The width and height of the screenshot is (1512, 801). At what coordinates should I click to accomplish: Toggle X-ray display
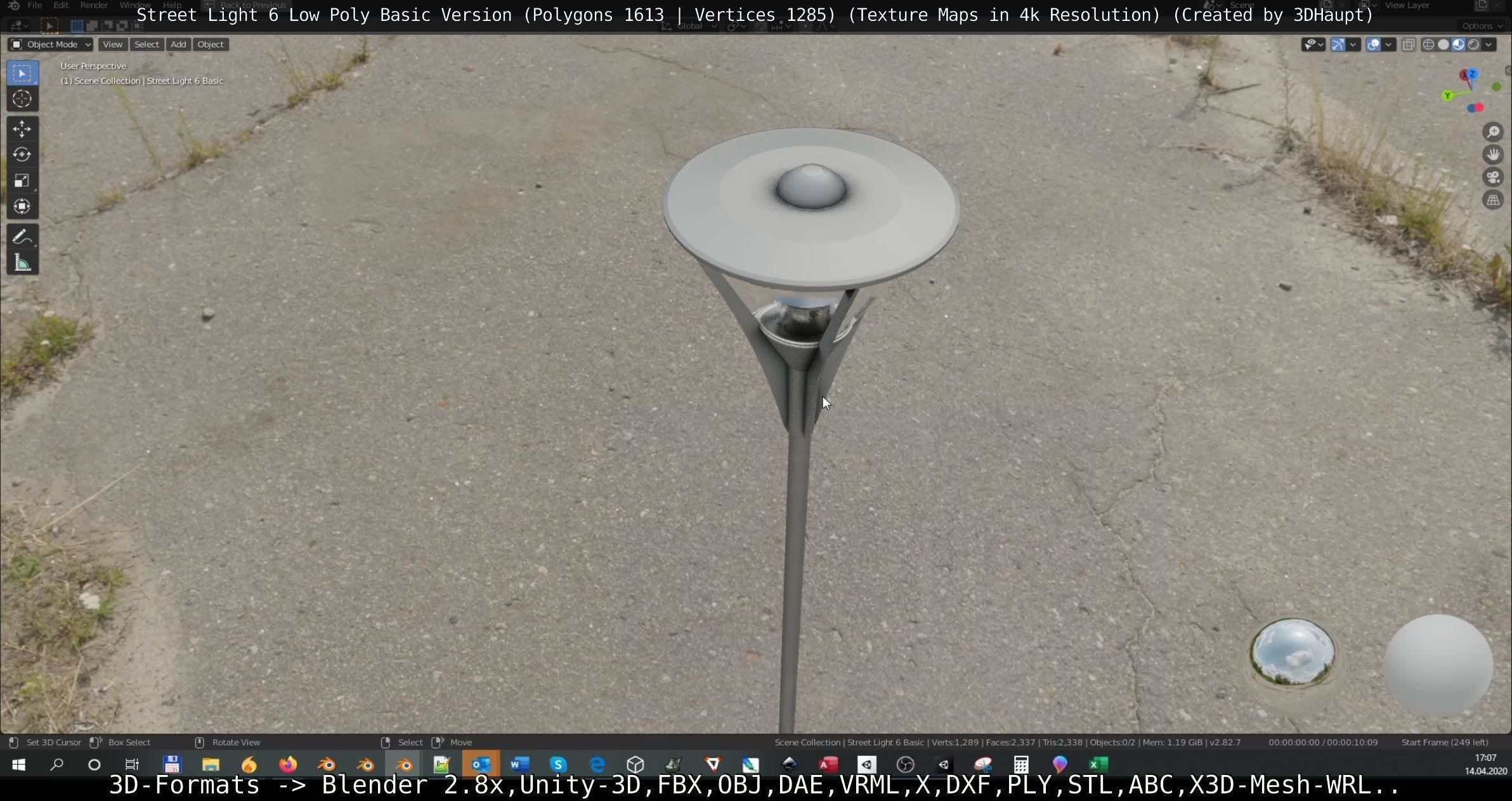[x=1408, y=44]
